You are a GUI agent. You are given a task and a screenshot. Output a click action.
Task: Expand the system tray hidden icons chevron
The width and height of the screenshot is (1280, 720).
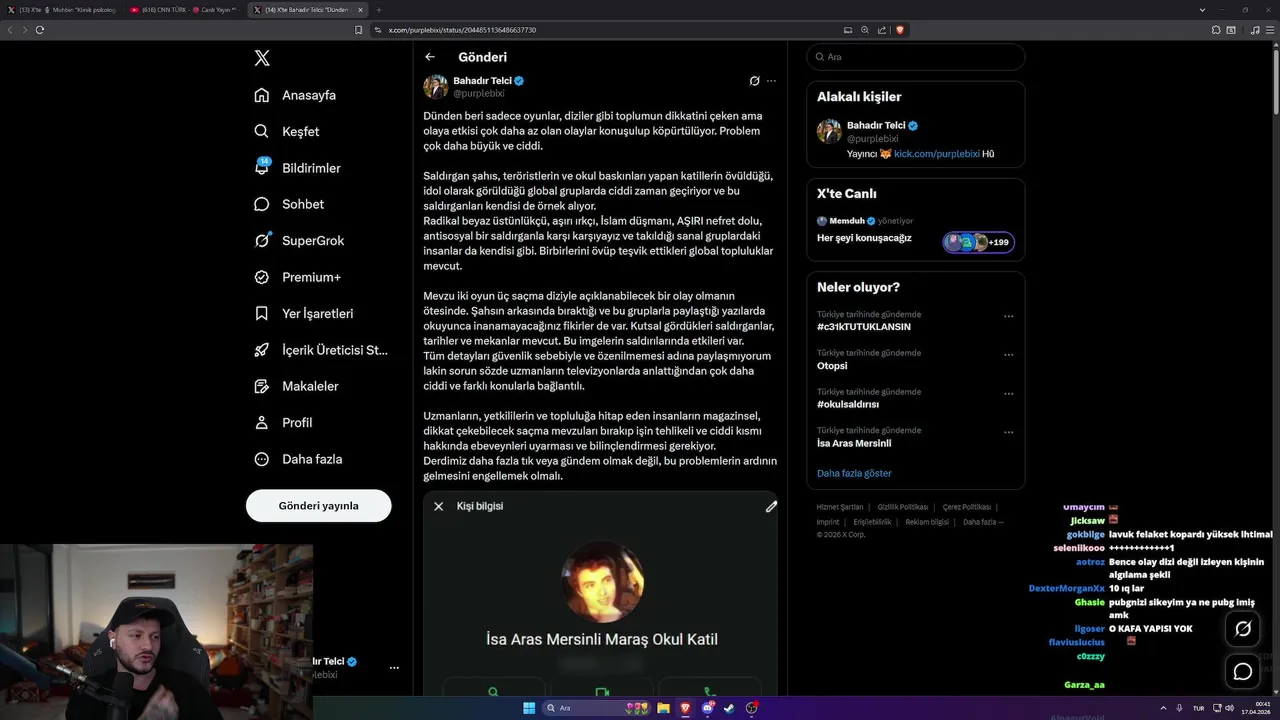click(x=1162, y=708)
